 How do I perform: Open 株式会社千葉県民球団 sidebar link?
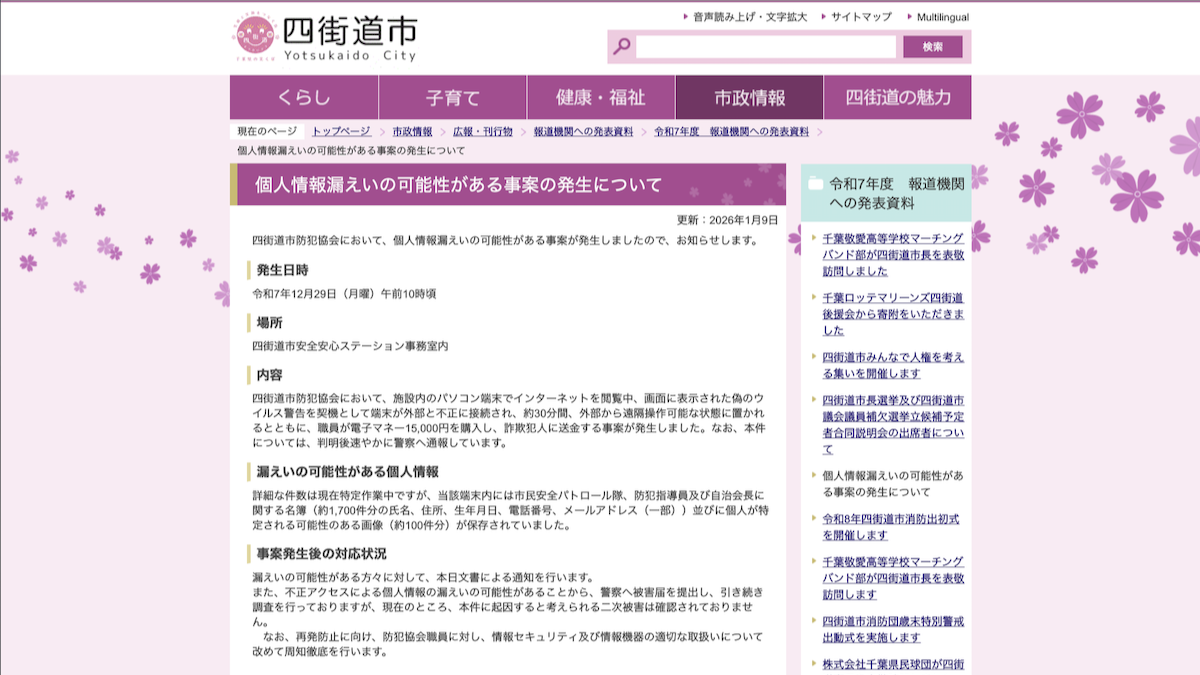coord(893,665)
